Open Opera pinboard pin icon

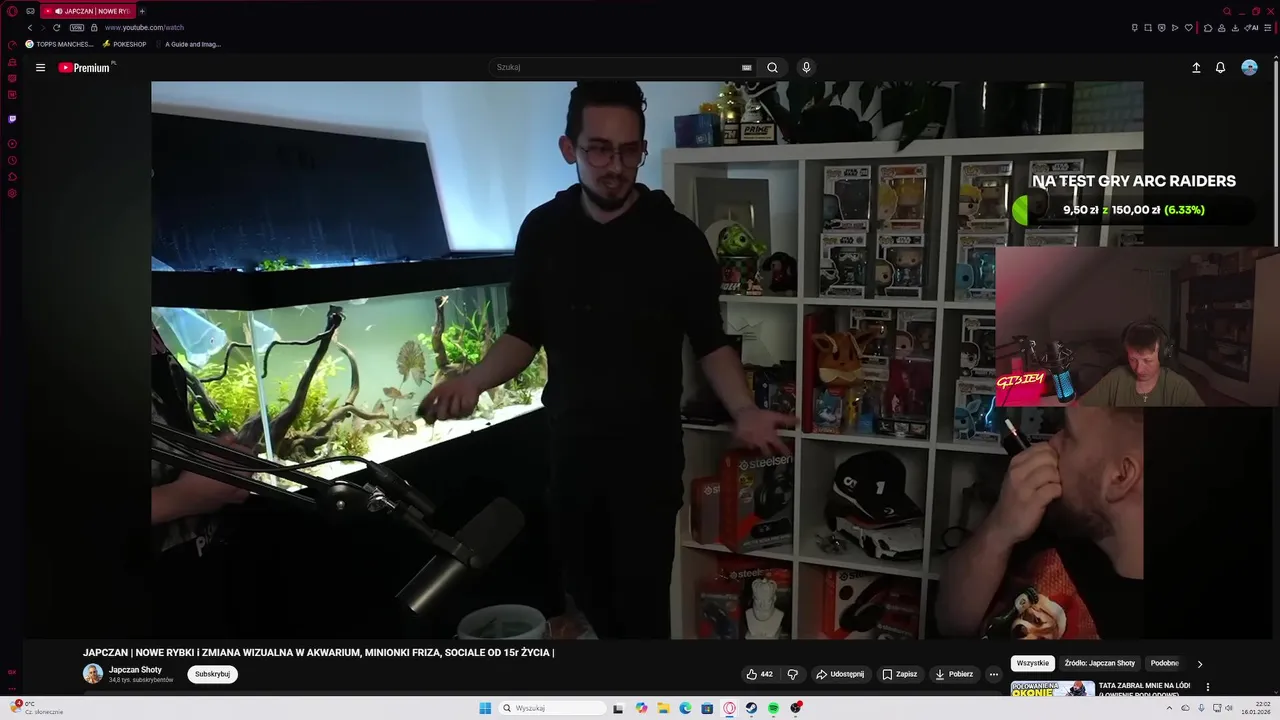point(1134,28)
